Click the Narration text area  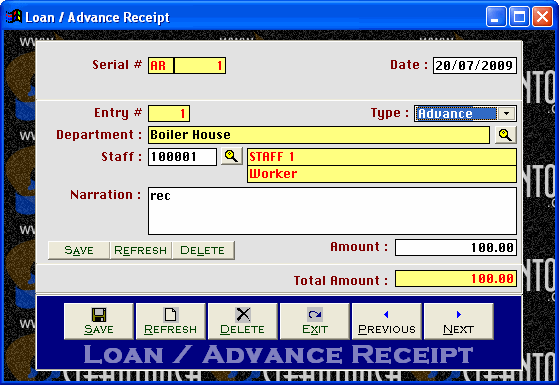point(332,211)
